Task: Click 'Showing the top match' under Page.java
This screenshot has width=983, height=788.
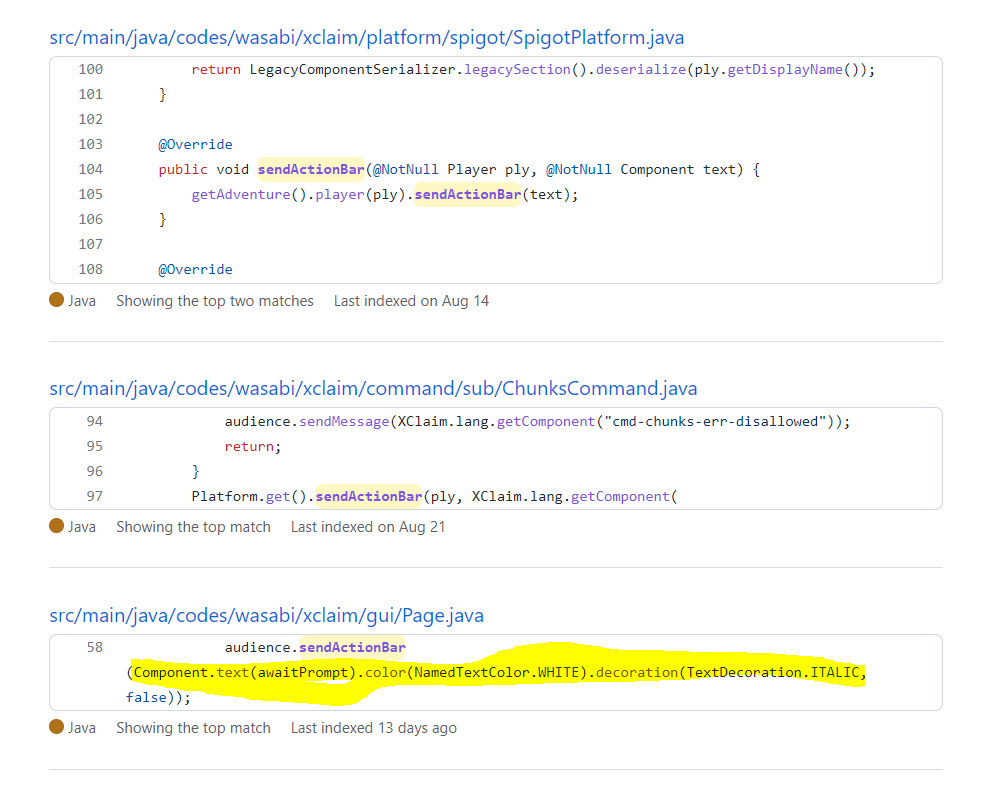Action: (x=193, y=728)
